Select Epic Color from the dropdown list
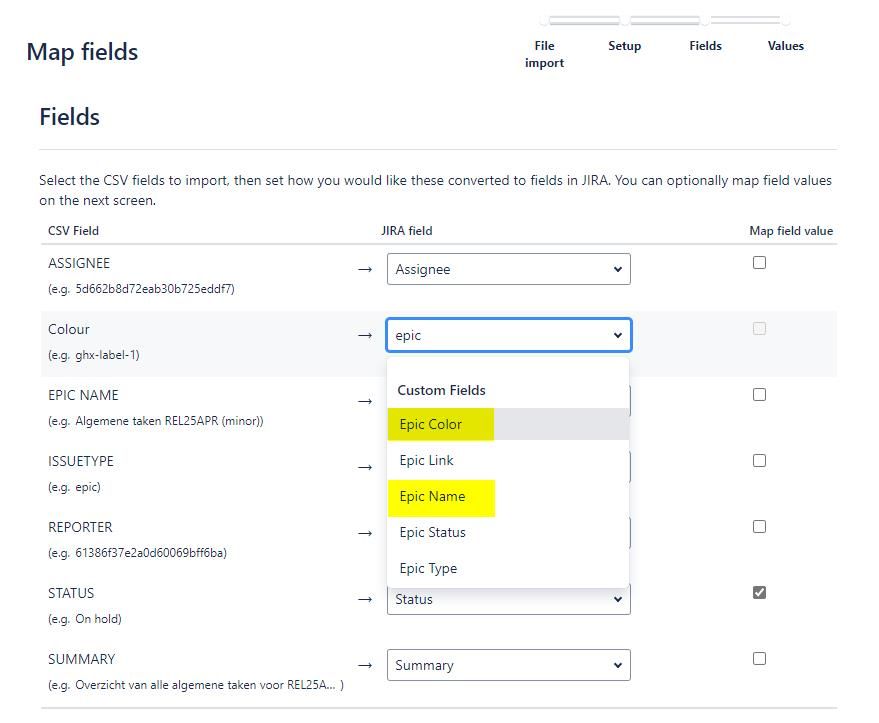879x723 pixels. (508, 424)
